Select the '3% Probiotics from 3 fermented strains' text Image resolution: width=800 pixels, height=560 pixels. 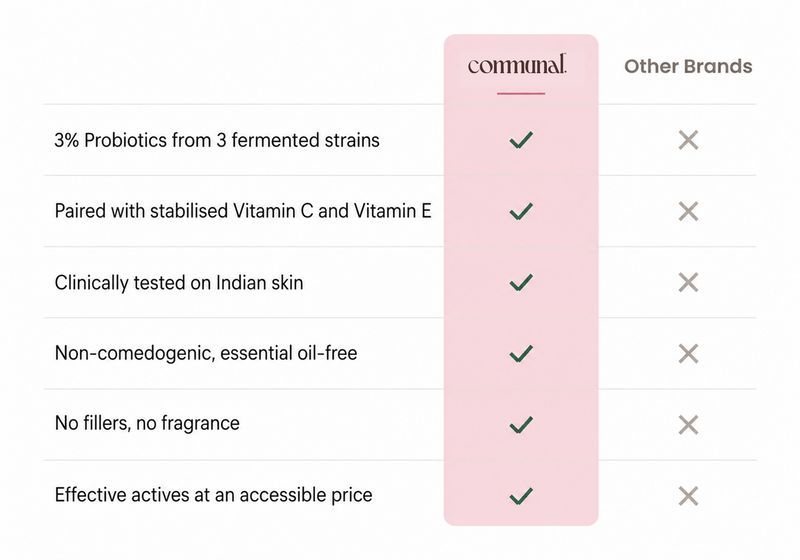click(217, 140)
